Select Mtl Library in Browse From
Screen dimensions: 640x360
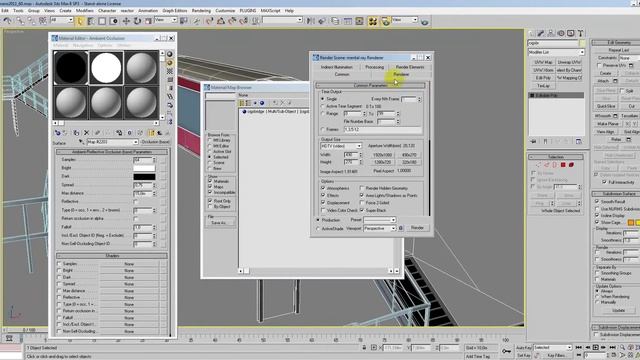210,140
